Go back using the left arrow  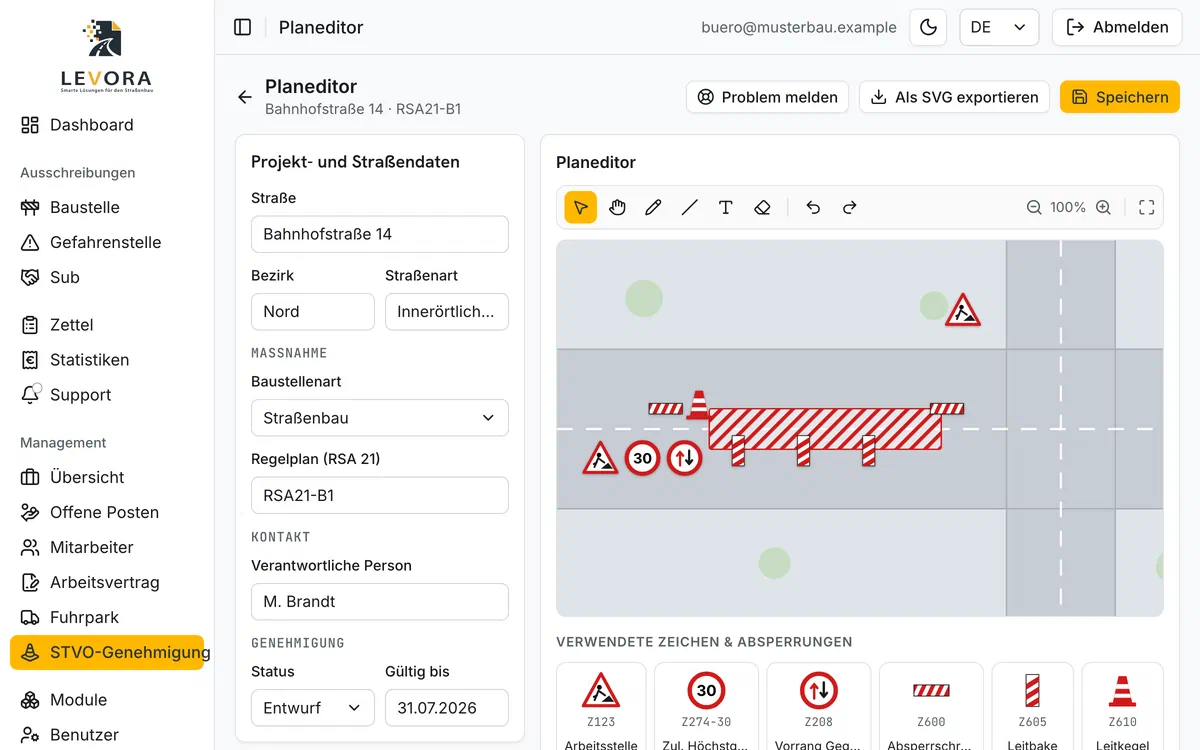(x=245, y=97)
